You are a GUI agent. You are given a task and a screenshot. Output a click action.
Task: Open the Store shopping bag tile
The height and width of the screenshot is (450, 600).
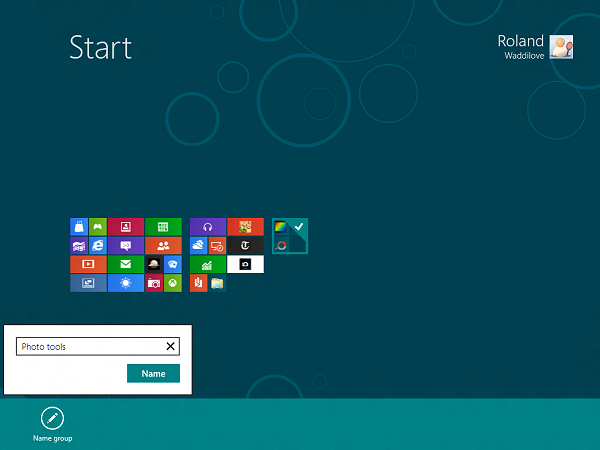pos(79,227)
